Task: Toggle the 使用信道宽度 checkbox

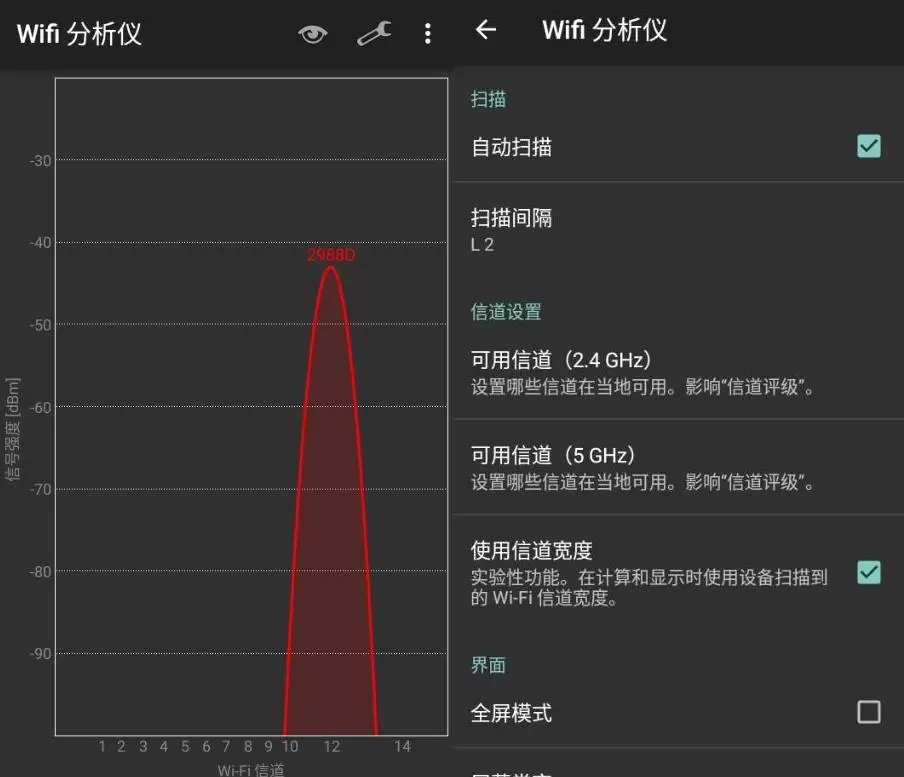Action: (x=868, y=572)
